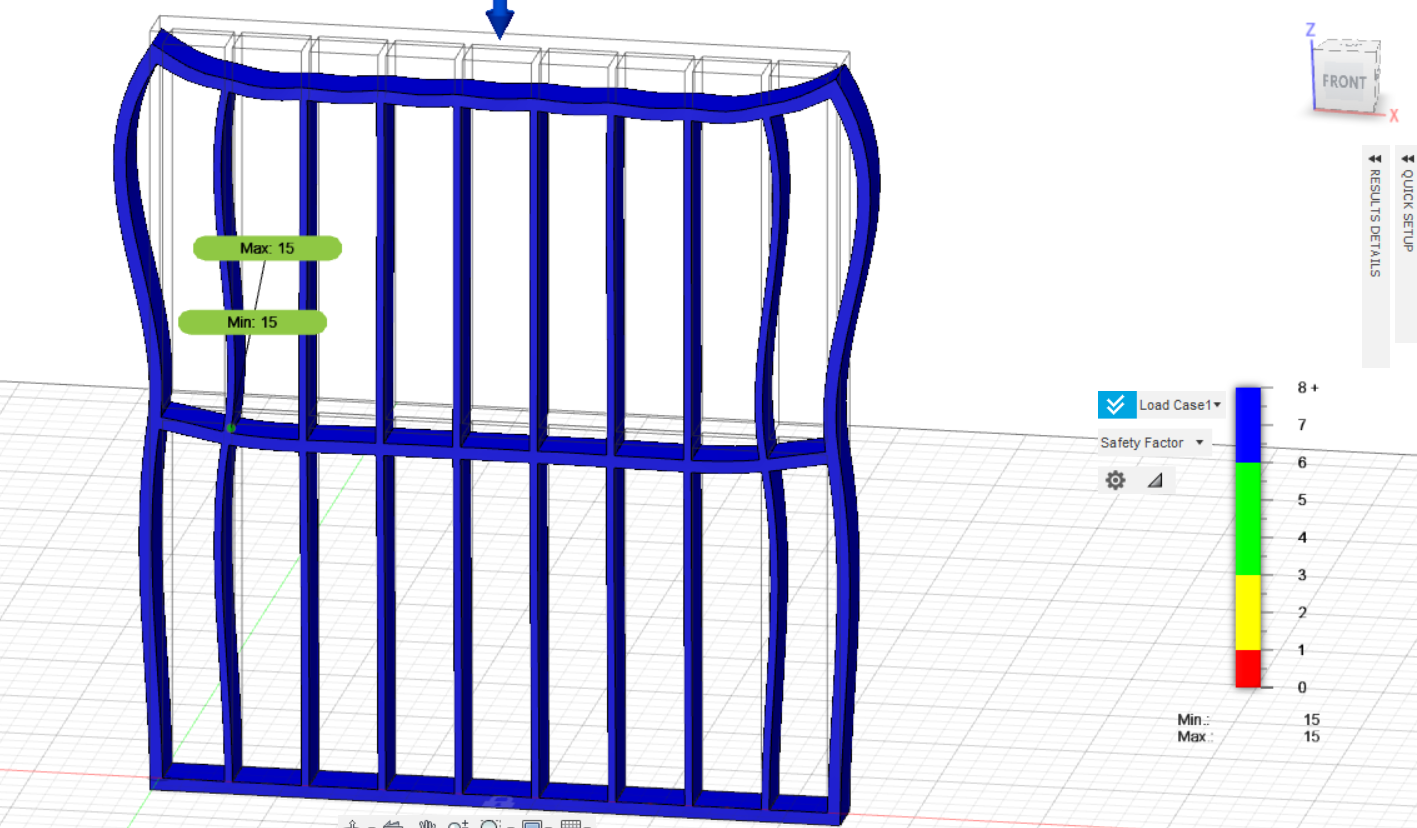The height and width of the screenshot is (828, 1417).
Task: Click the Grid and Snaps icon
Action: coord(571,823)
